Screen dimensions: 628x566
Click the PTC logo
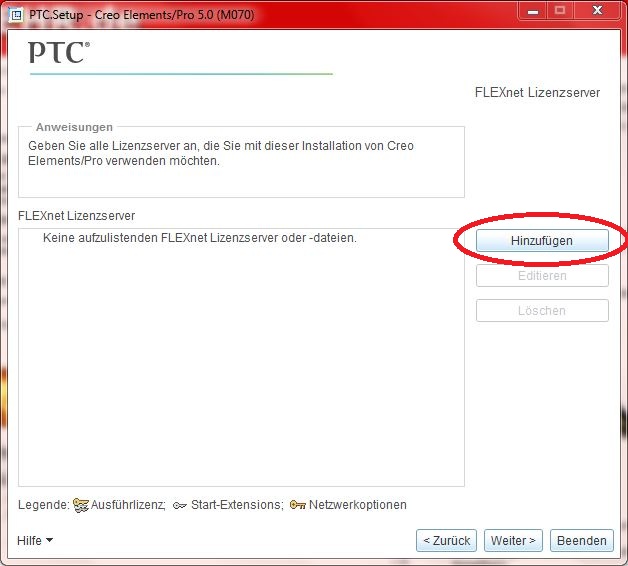[59, 53]
